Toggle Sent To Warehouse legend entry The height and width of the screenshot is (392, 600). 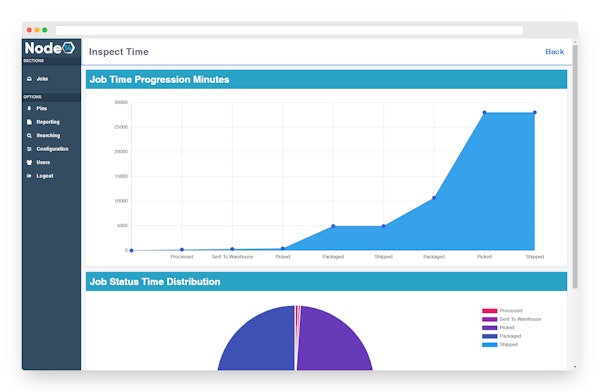pyautogui.click(x=512, y=319)
